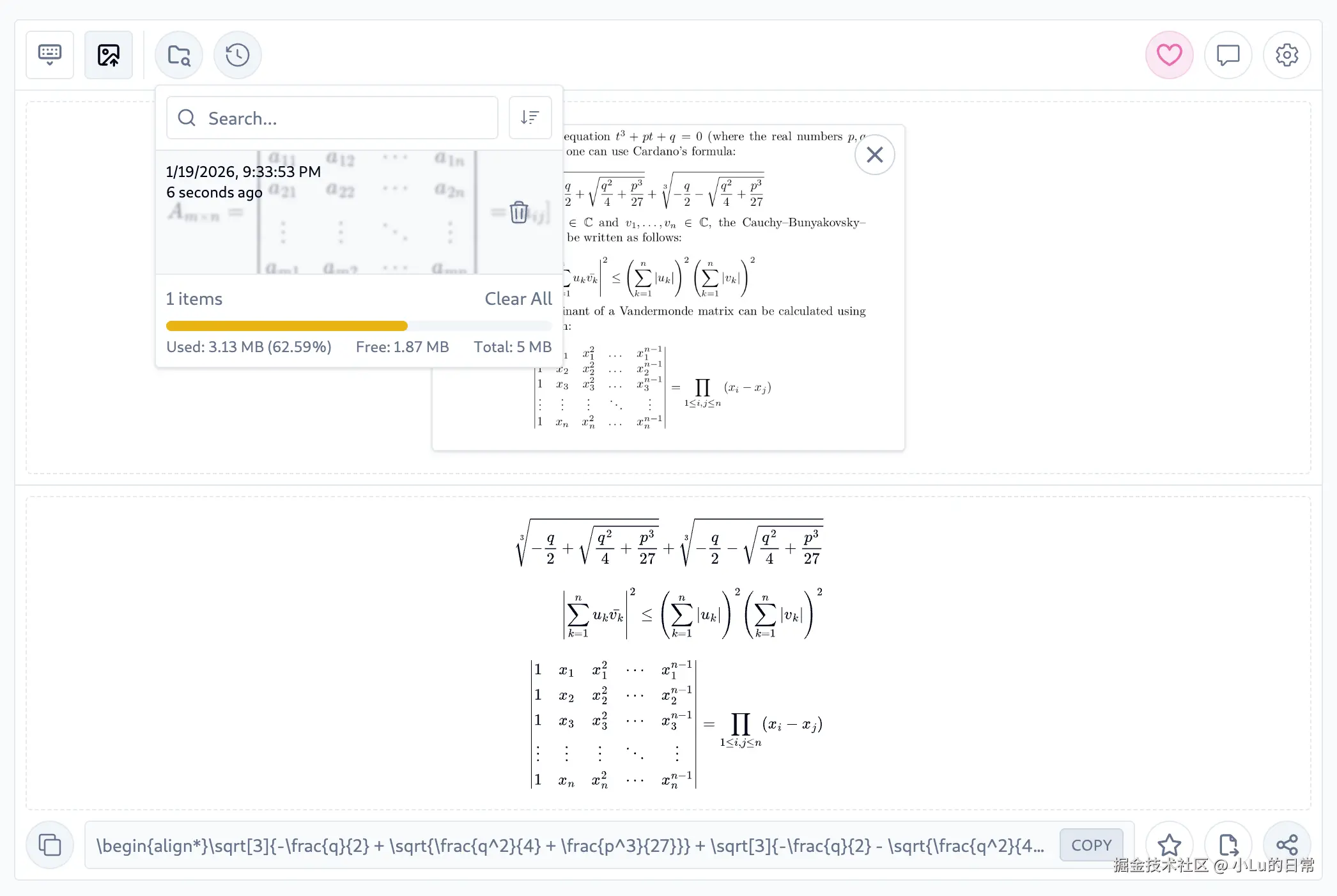Click the Search history input field
Viewport: 1337px width, 896px height.
pyautogui.click(x=332, y=118)
